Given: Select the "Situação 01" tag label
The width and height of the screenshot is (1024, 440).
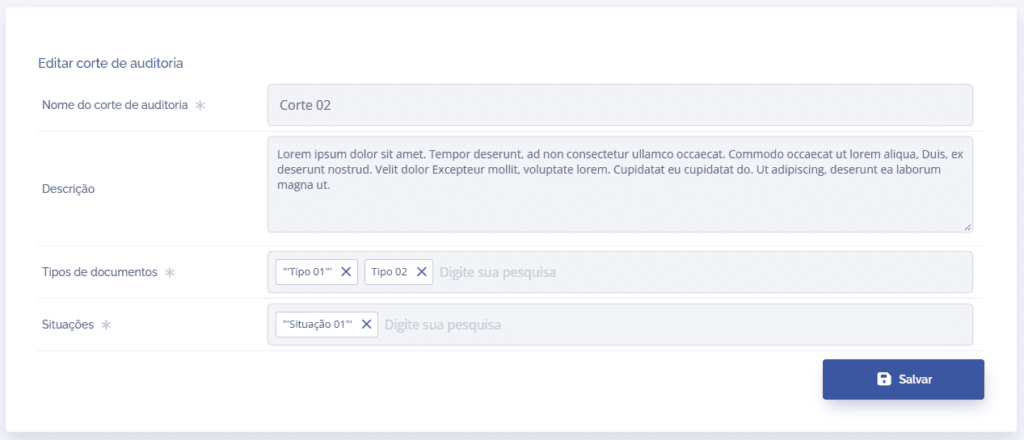Looking at the screenshot, I should point(317,324).
